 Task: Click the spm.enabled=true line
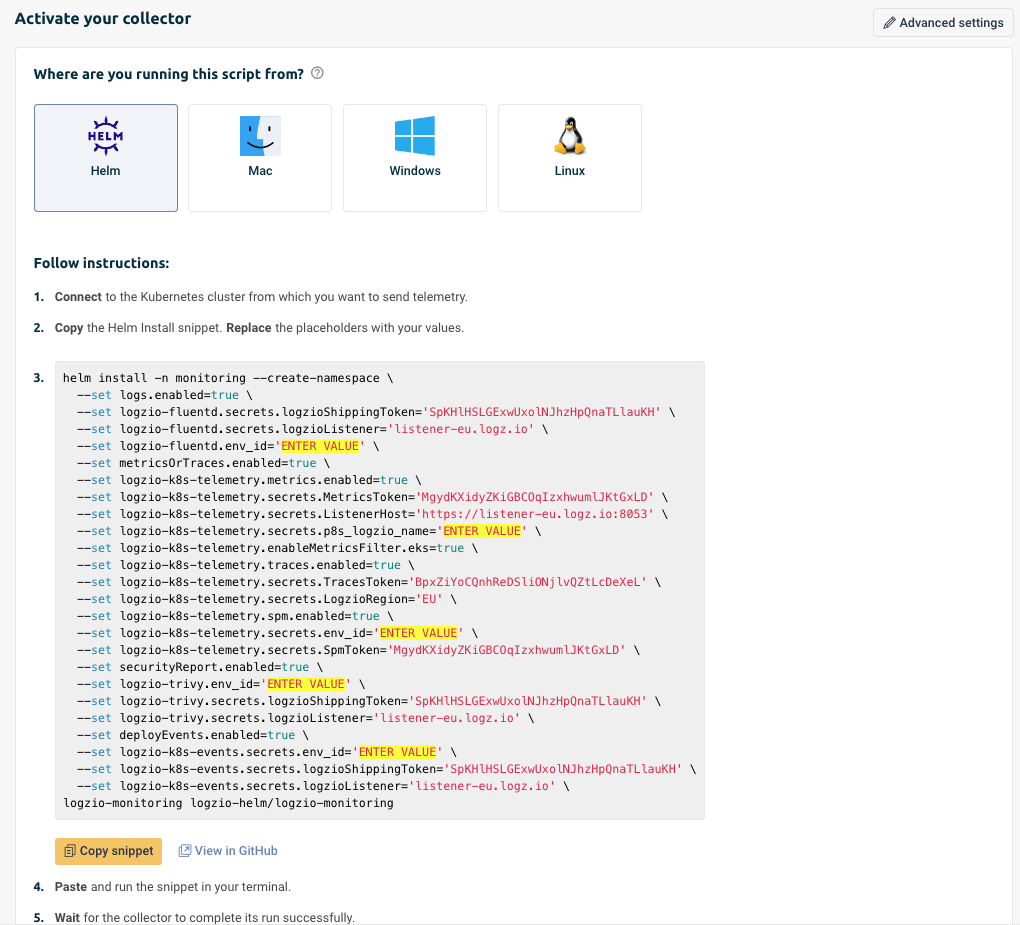click(235, 616)
